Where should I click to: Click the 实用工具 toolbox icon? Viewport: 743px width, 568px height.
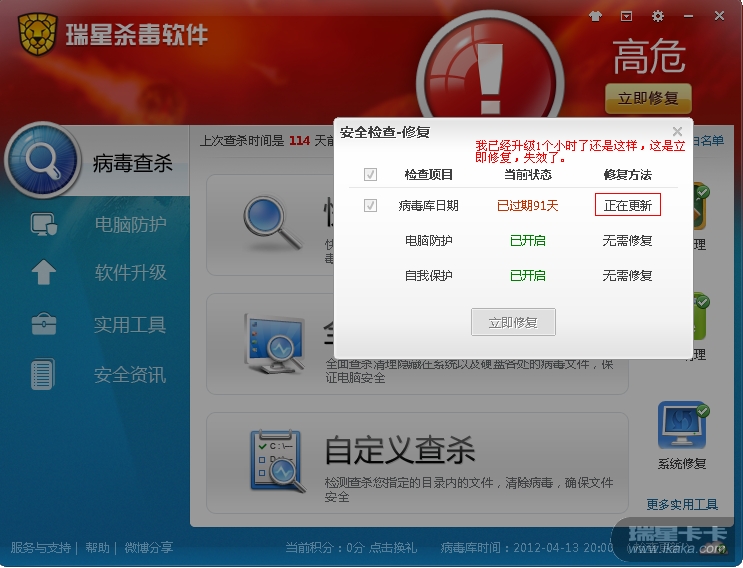[44, 324]
